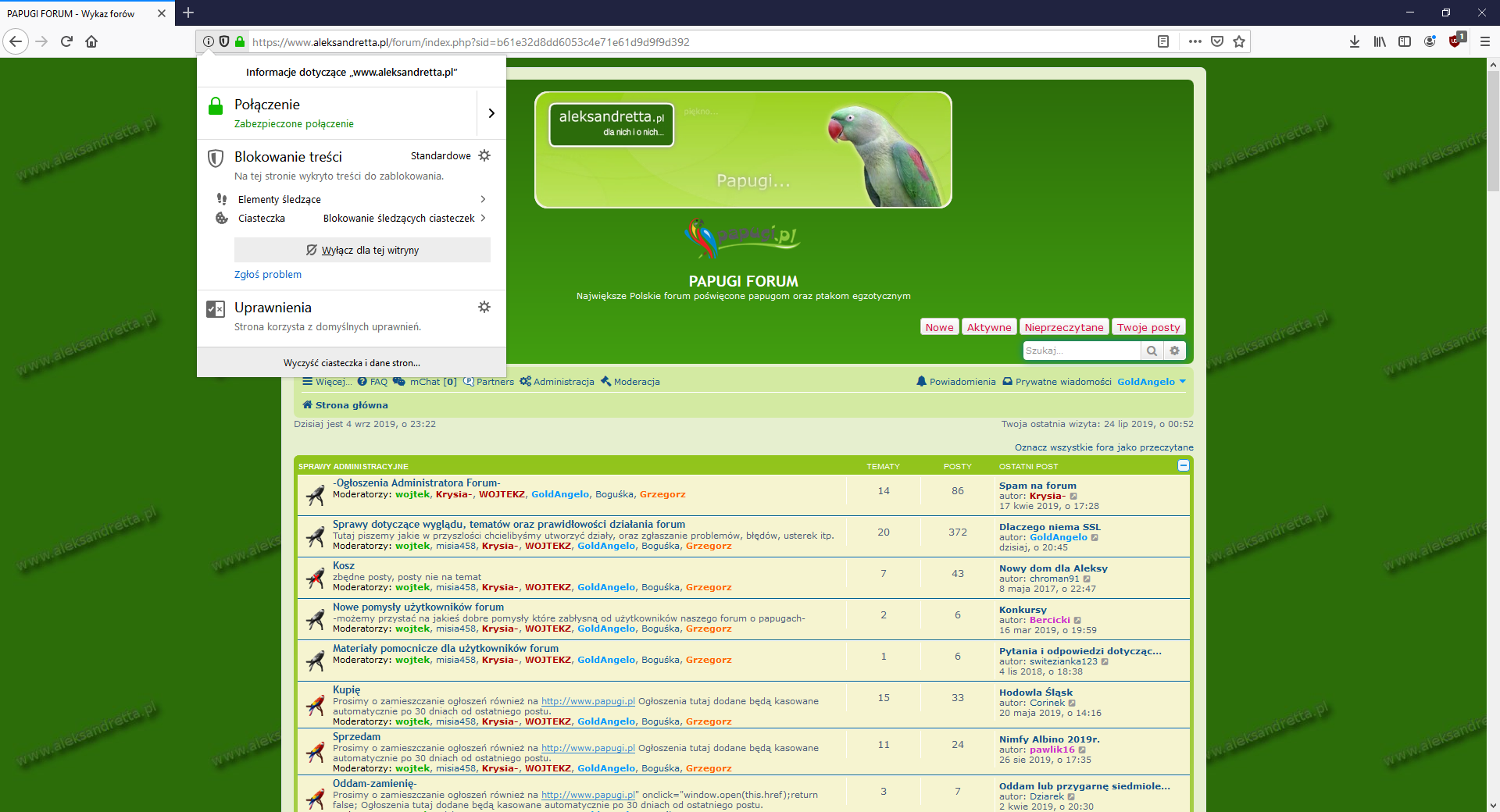Open the Downloads toolbar icon
Image resolution: width=1500 pixels, height=812 pixels.
(x=1354, y=41)
